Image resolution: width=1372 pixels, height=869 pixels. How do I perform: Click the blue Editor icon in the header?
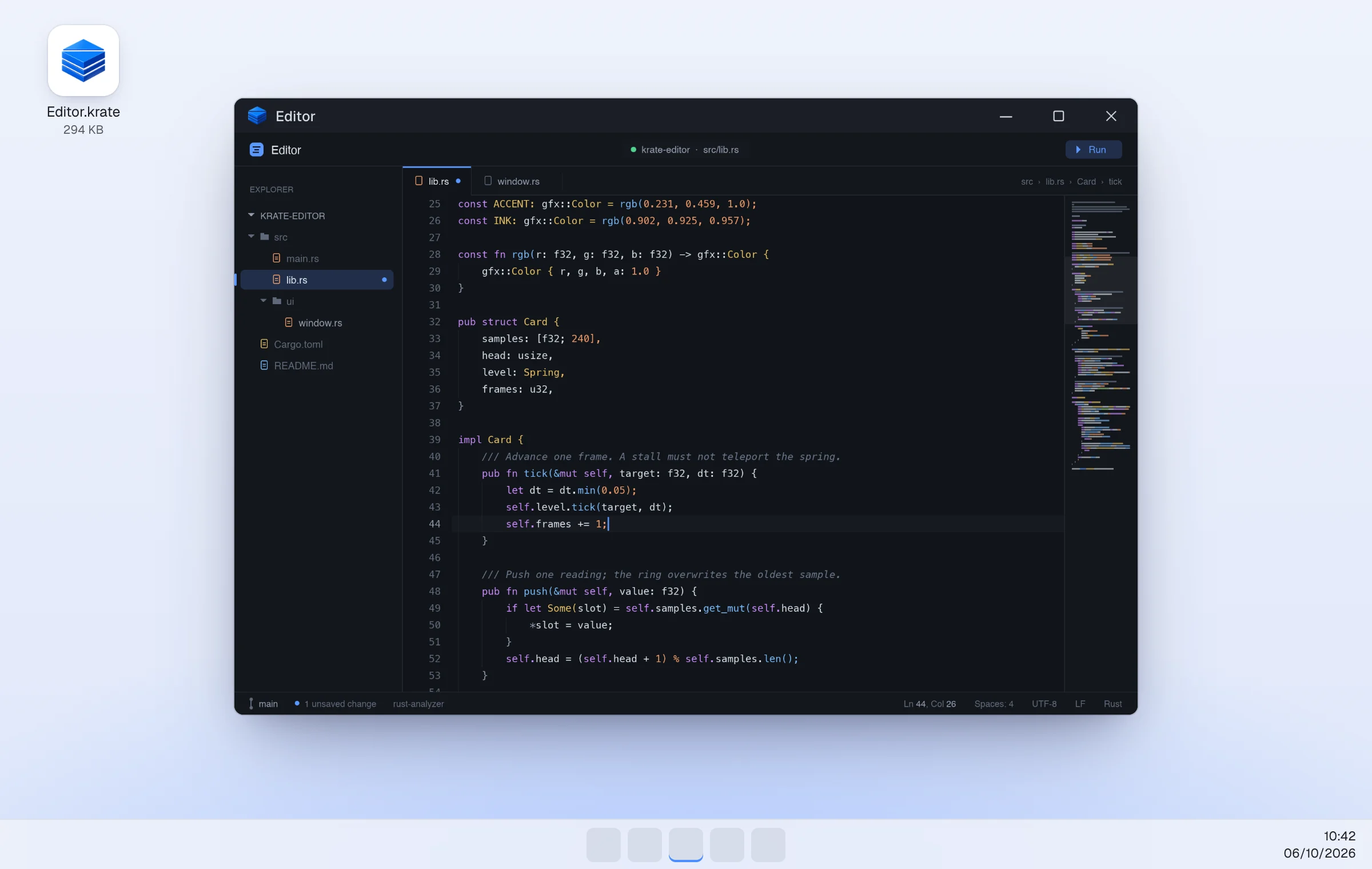257,150
